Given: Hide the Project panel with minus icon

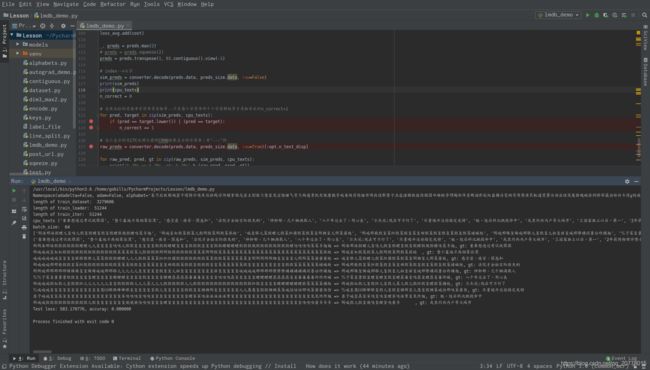Looking at the screenshot, I should (x=72, y=26).
